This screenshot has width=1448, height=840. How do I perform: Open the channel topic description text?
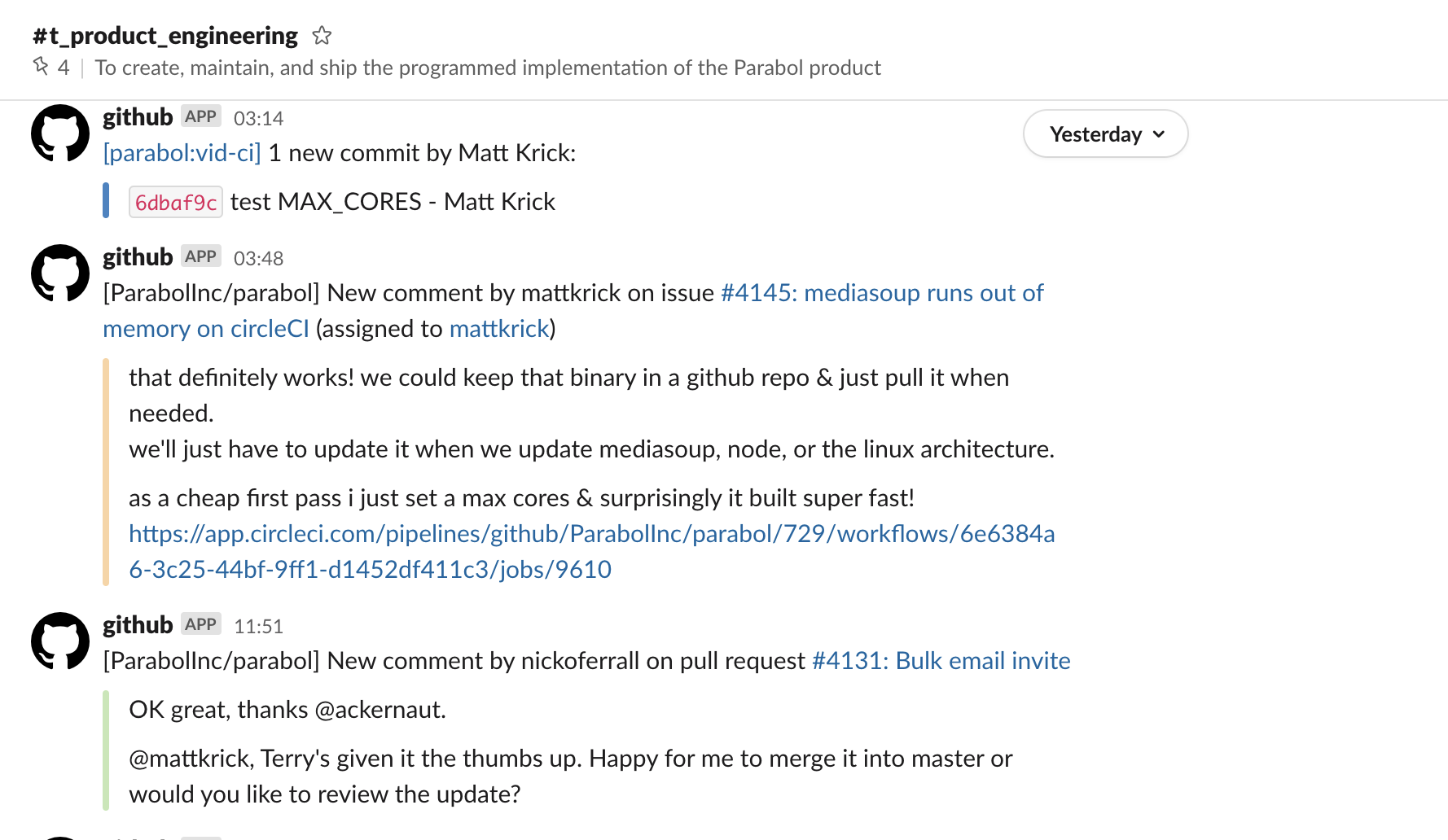click(x=487, y=68)
